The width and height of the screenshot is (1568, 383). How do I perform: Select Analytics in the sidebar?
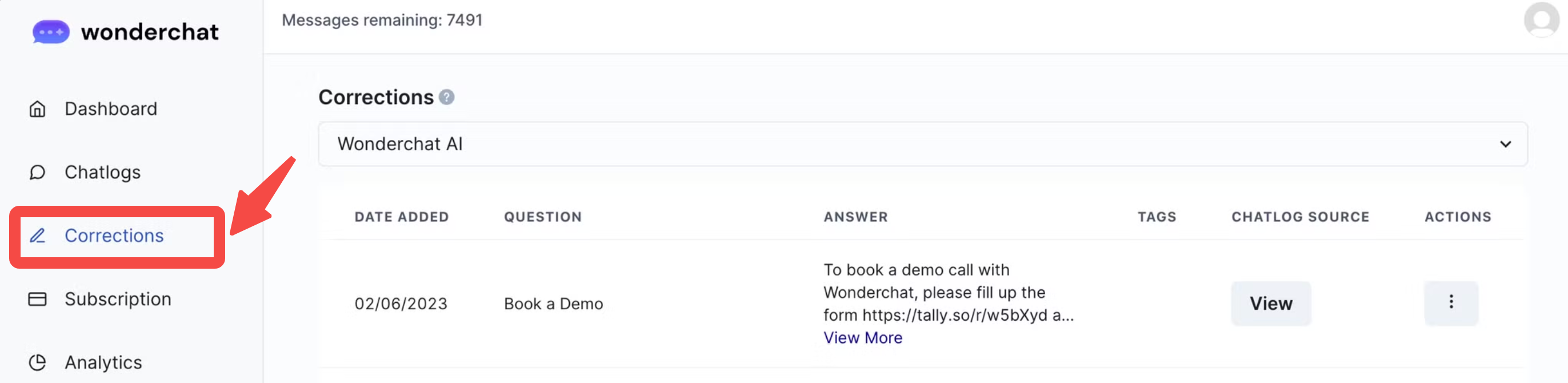103,362
